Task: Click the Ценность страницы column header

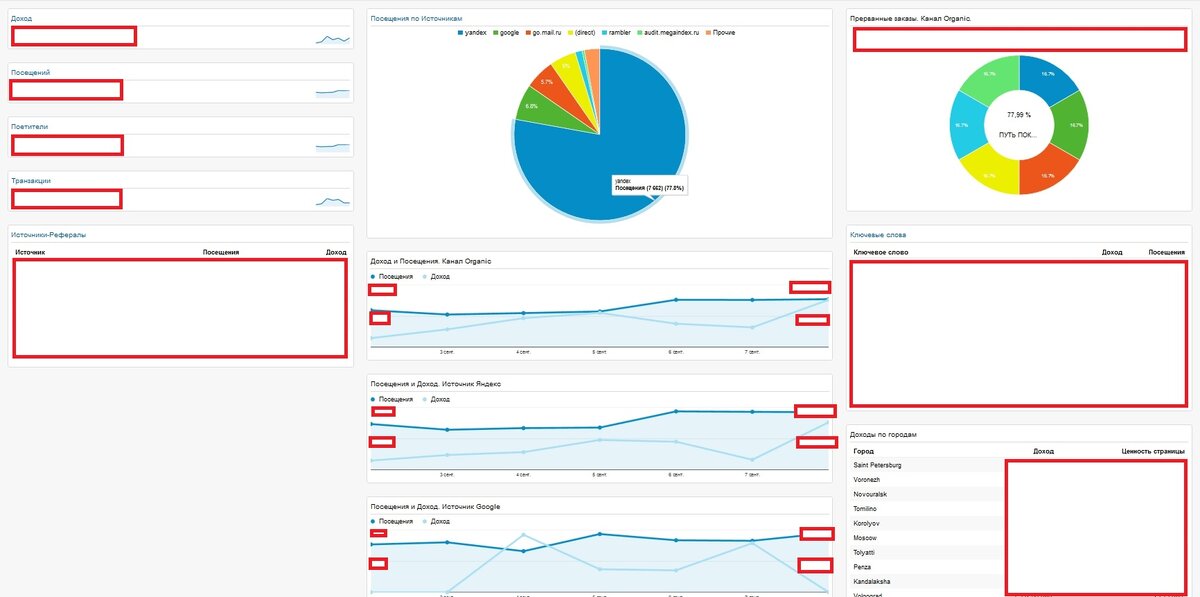Action: tap(1153, 451)
